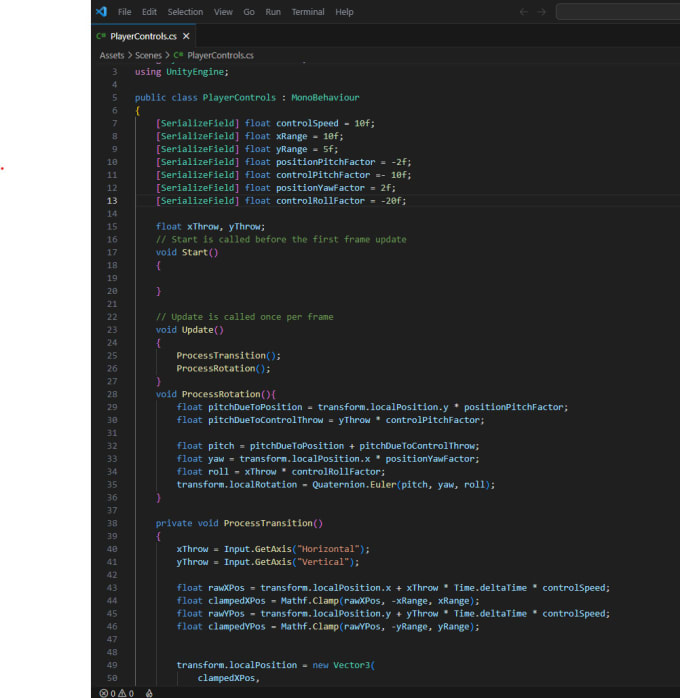
Task: Click 'positionYawFactor' on line 12
Action: [320, 188]
